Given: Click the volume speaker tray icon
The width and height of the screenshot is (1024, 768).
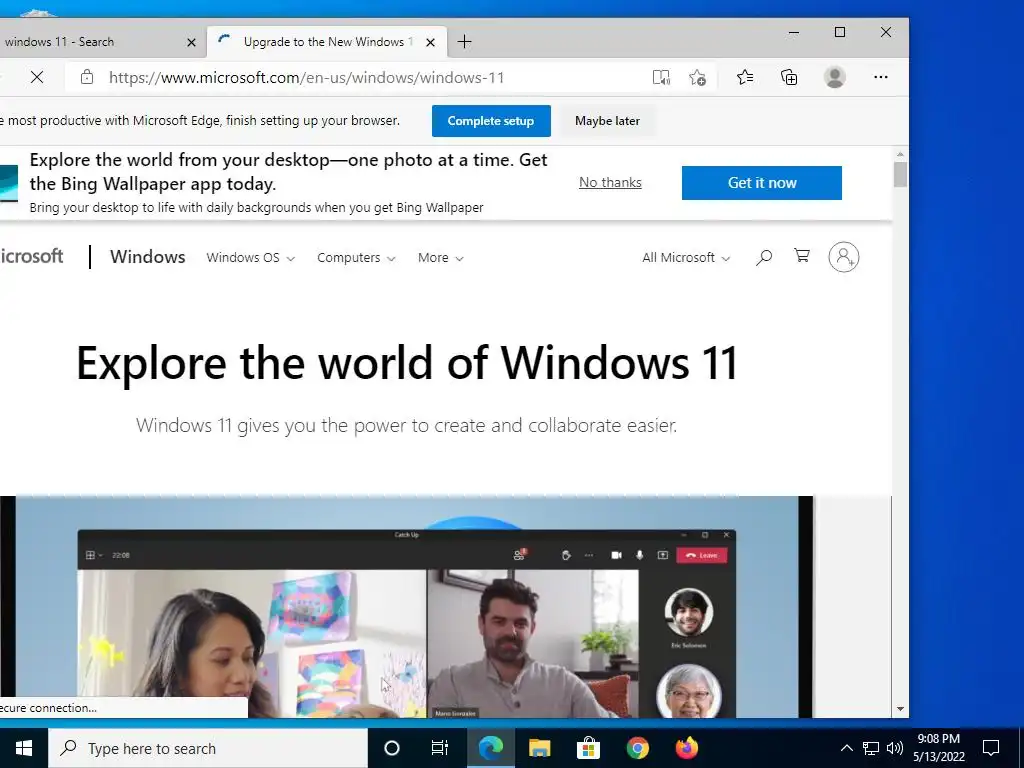Looking at the screenshot, I should click(895, 748).
